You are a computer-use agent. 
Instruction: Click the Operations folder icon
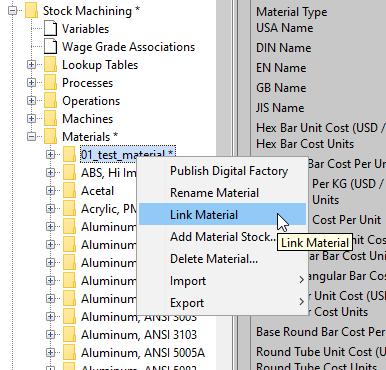coord(50,101)
